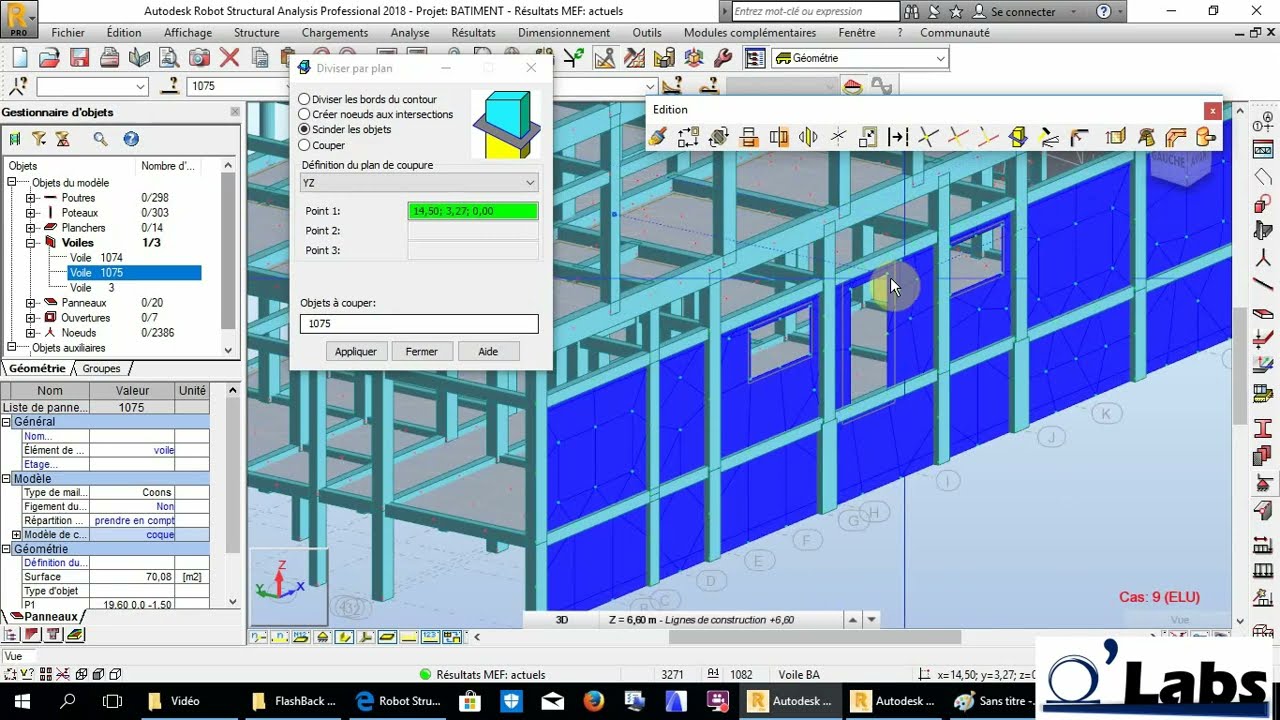Click the keyword search box in title bar
This screenshot has width=1280, height=720.
click(x=814, y=12)
